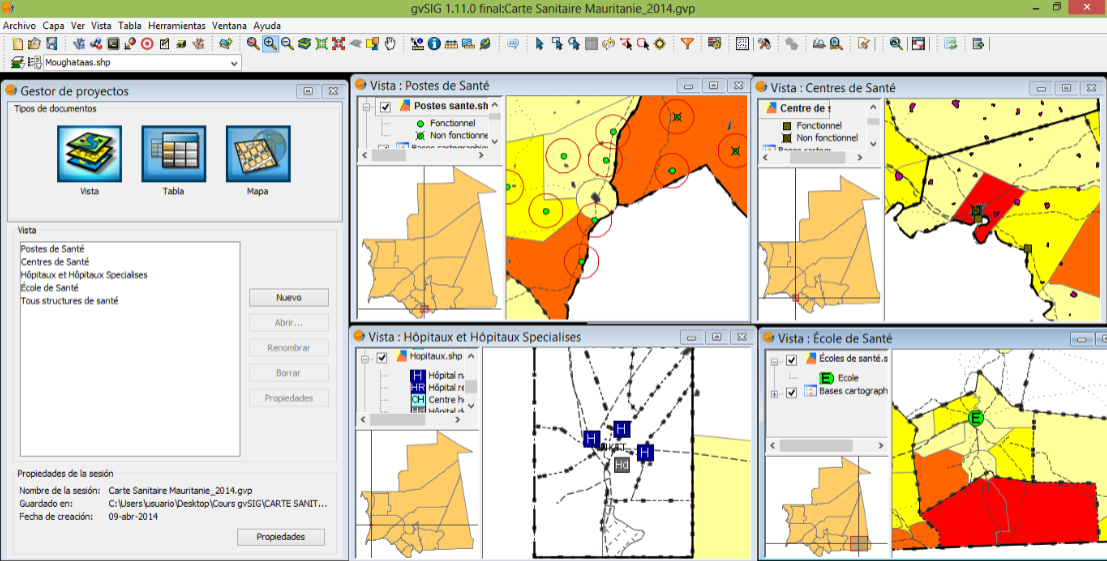1107x561 pixels.
Task: Click the speech bubble annotation icon
Action: click(x=513, y=44)
